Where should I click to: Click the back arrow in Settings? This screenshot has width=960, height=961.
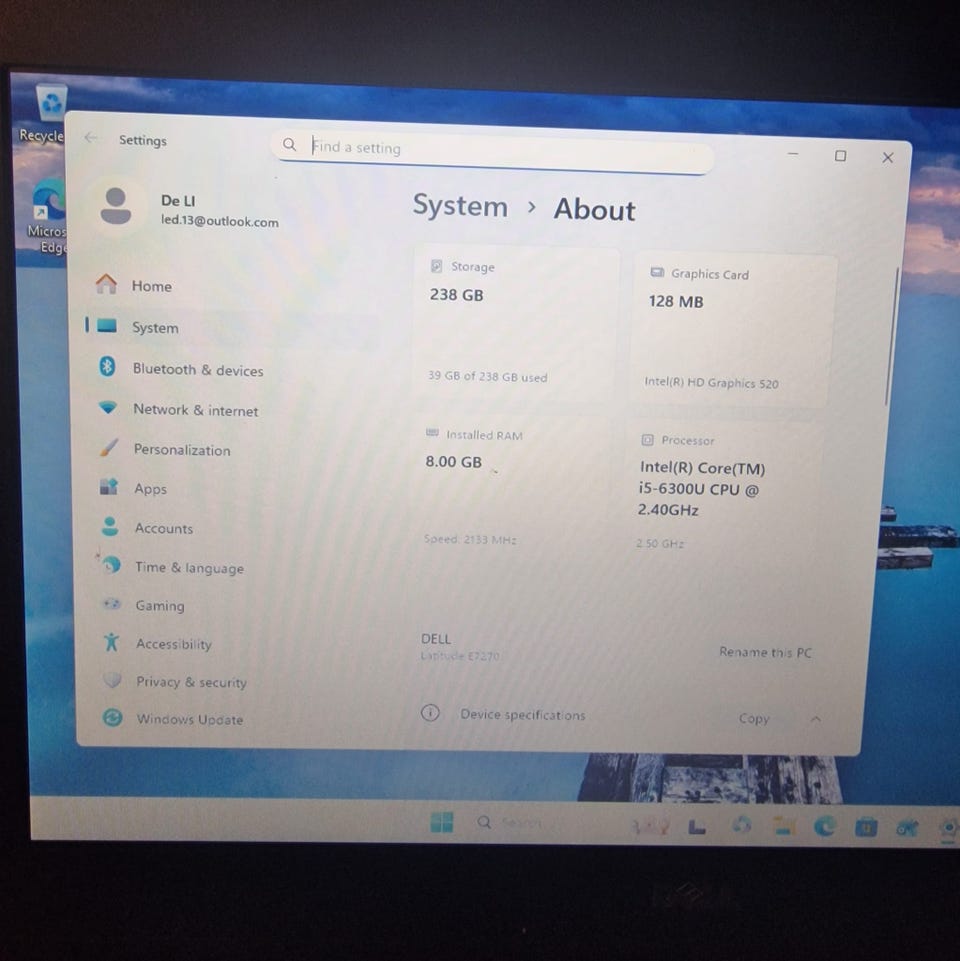pos(91,138)
